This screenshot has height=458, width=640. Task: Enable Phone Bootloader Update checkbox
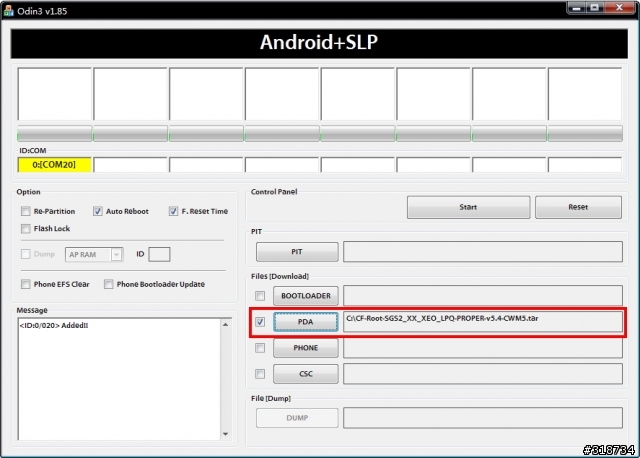coord(109,284)
